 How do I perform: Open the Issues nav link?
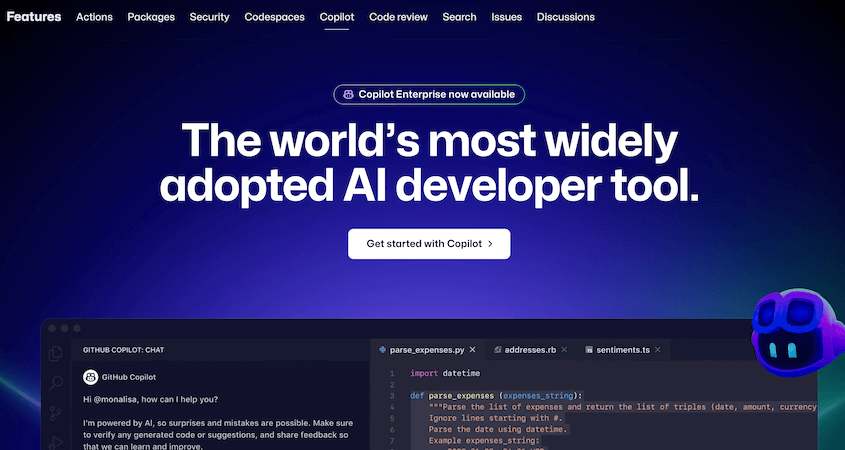[x=507, y=17]
